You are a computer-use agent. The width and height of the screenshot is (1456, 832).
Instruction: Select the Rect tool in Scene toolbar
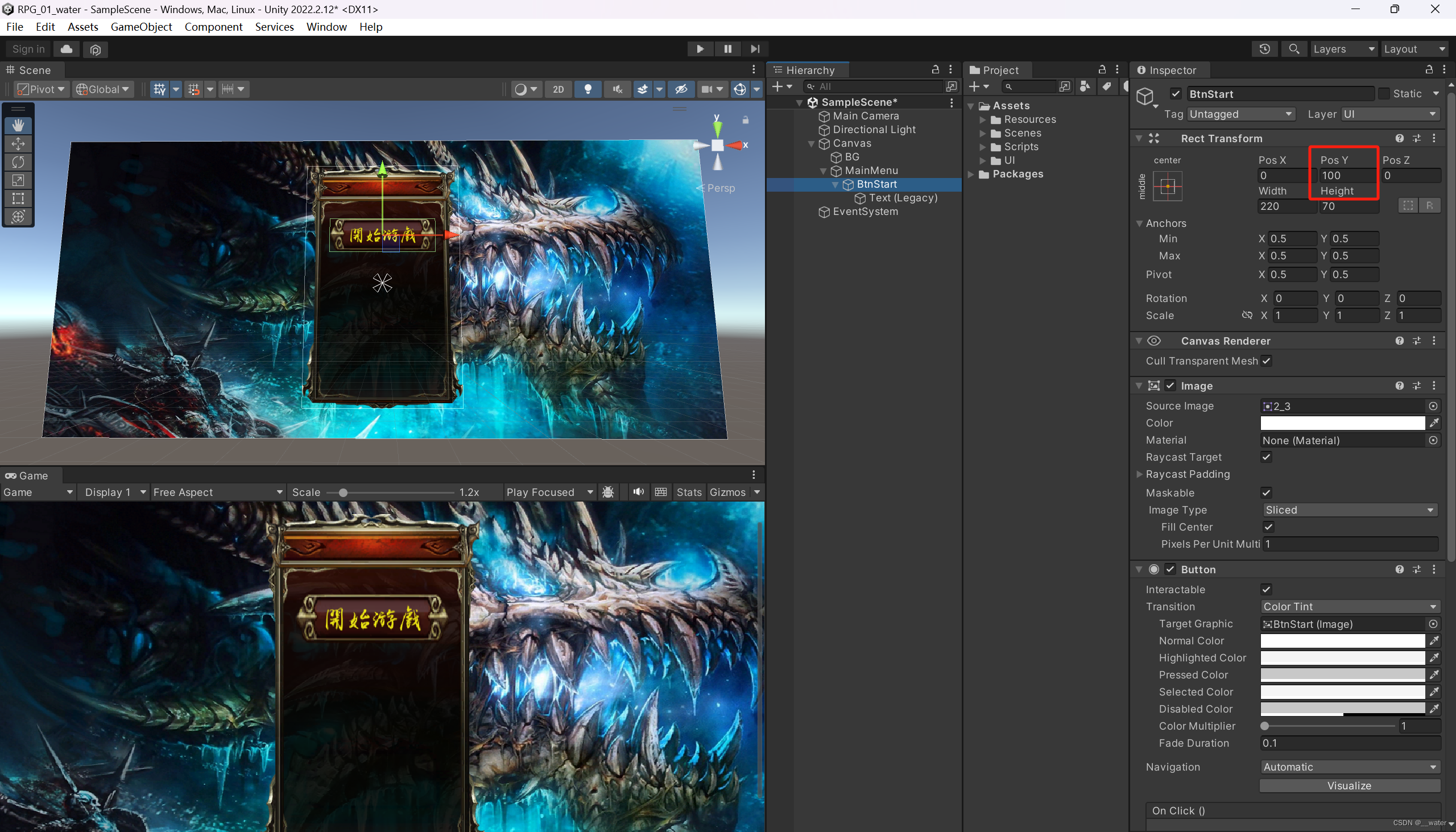click(x=18, y=198)
